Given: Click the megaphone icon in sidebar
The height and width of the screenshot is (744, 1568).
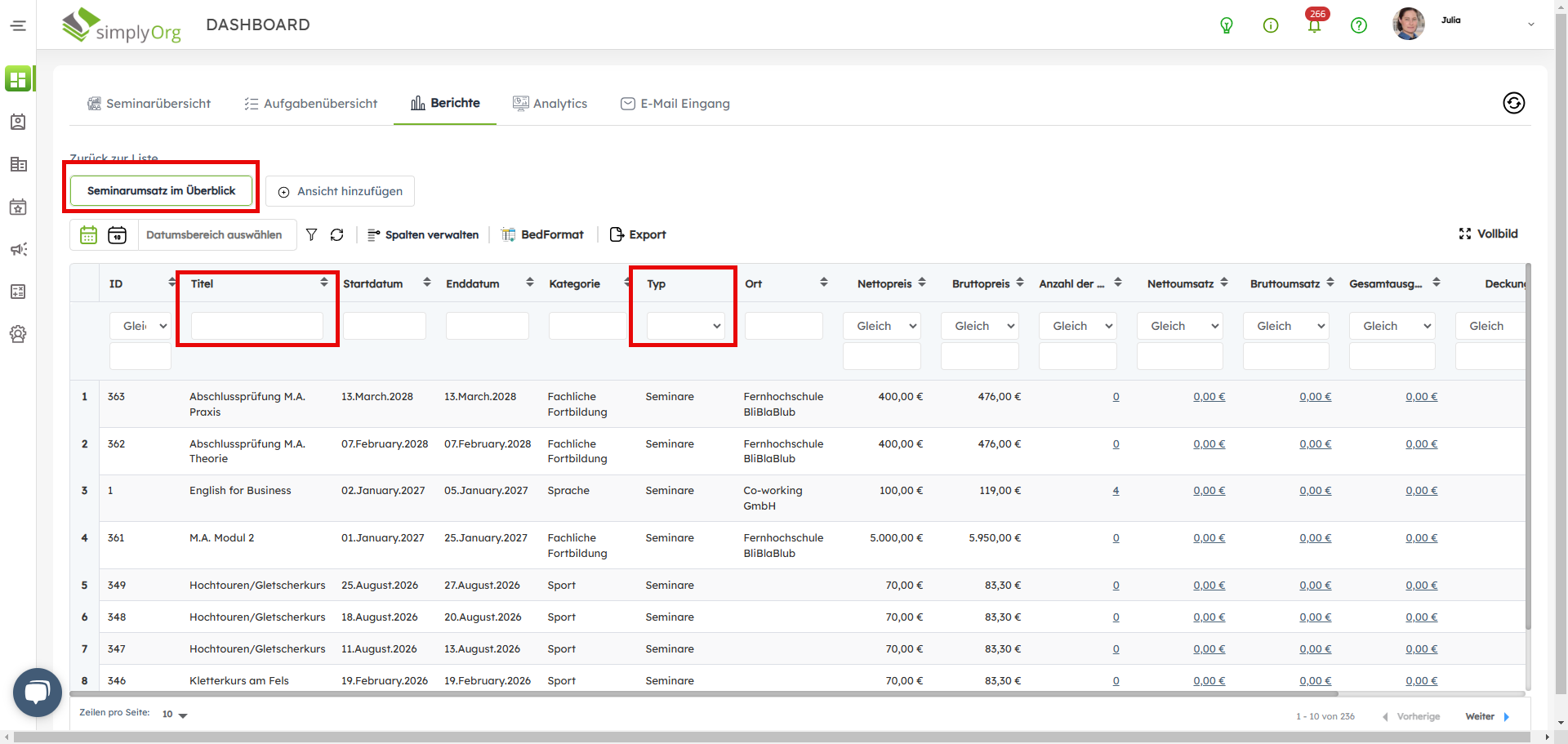Looking at the screenshot, I should [18, 249].
